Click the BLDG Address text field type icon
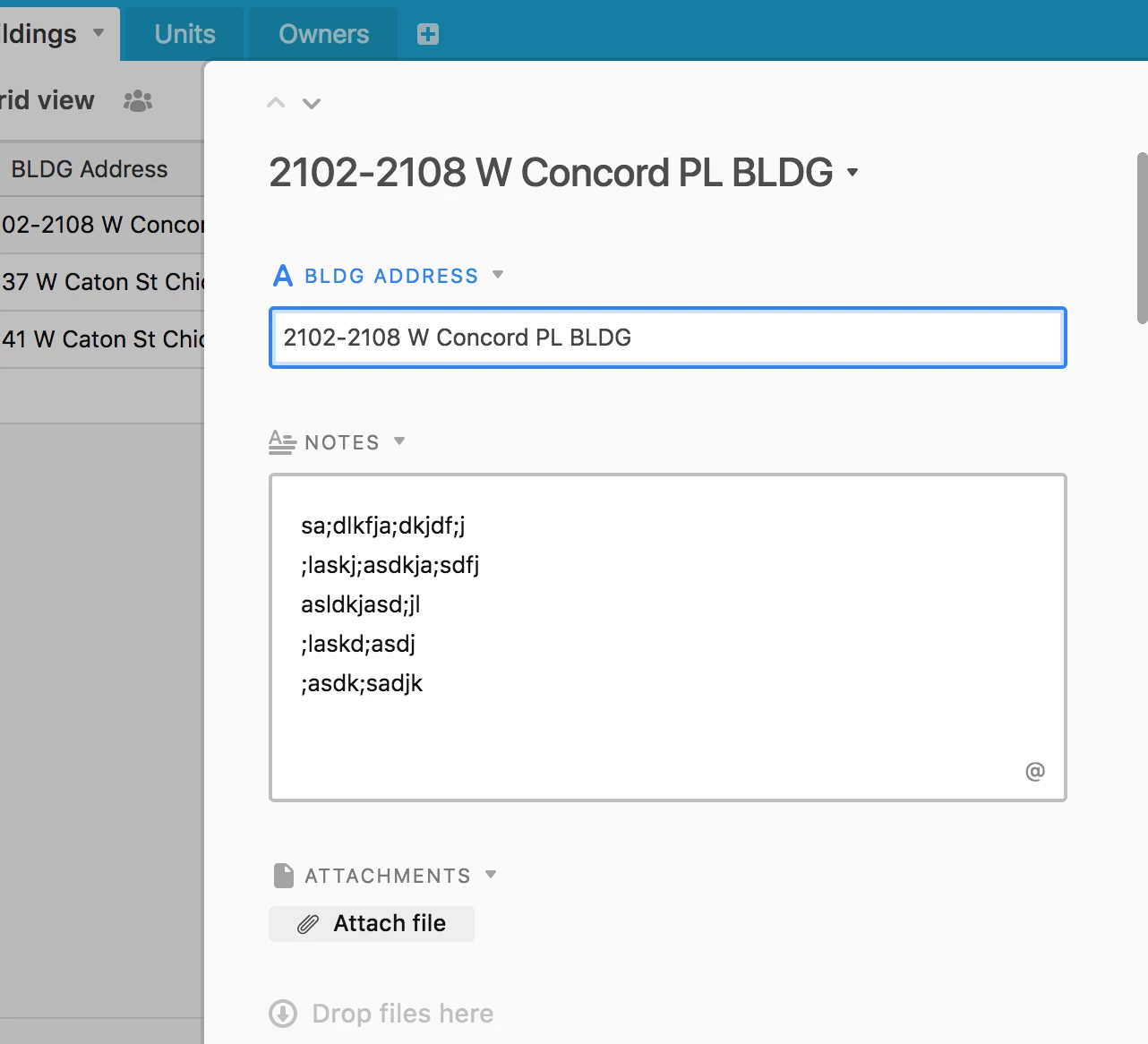Viewport: 1148px width, 1044px height. pyautogui.click(x=283, y=276)
